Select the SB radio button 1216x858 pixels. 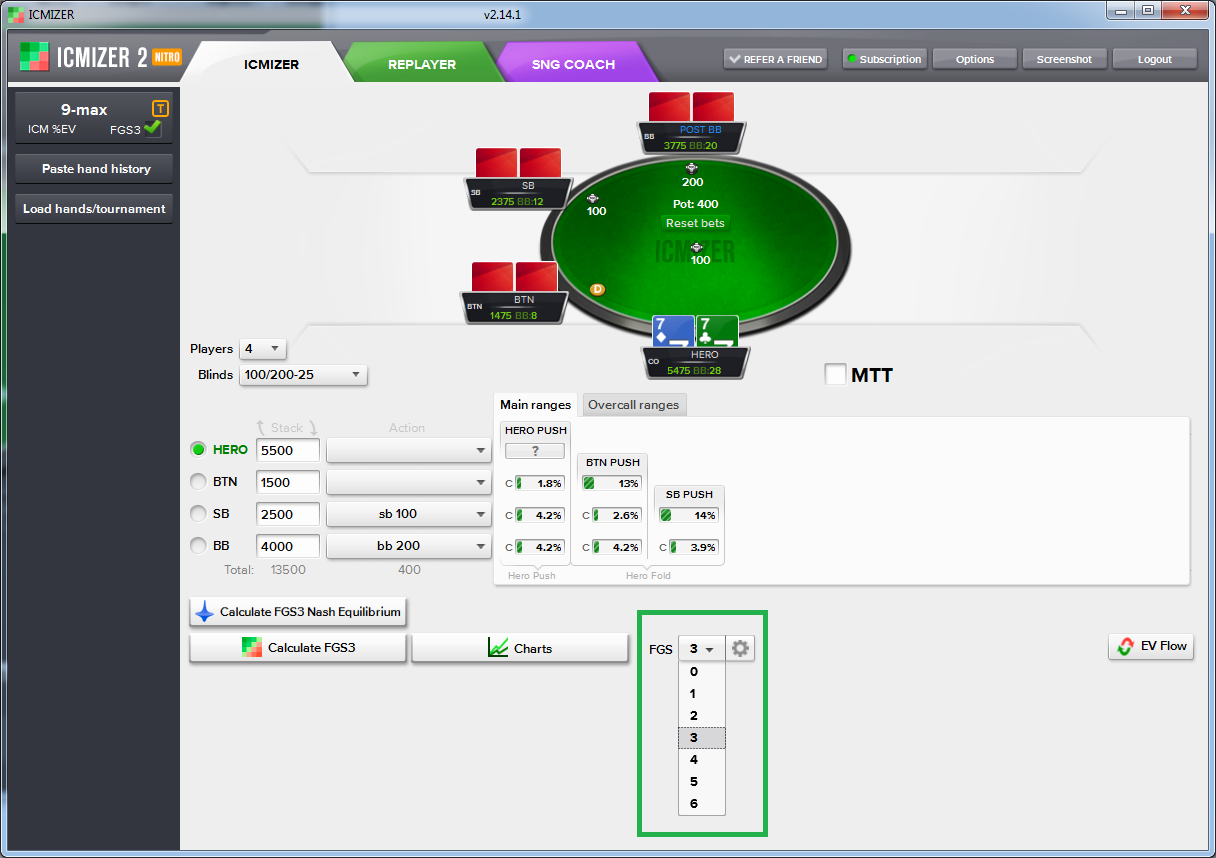(198, 514)
